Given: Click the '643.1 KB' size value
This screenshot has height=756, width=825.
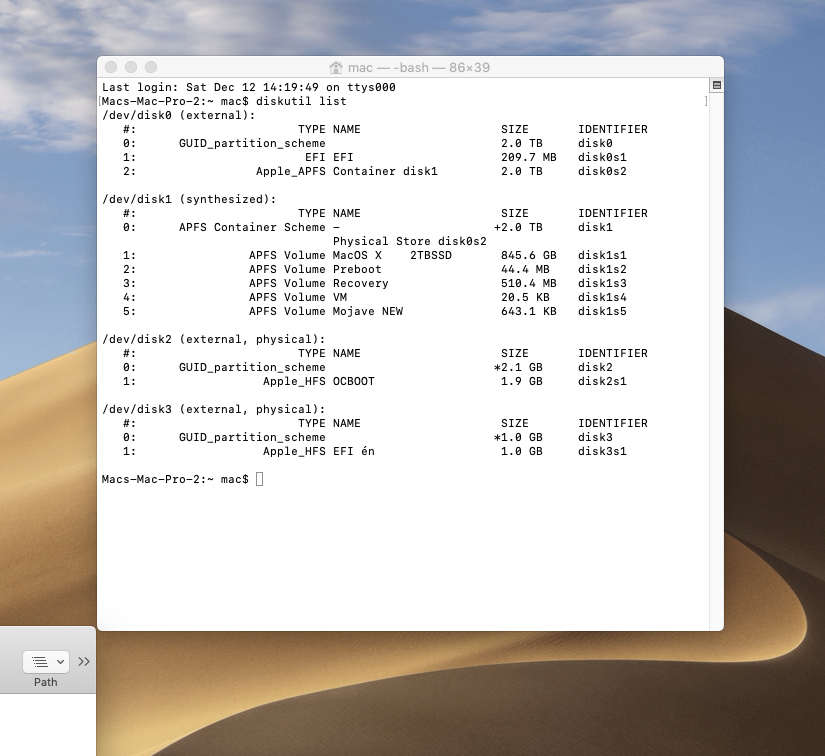Looking at the screenshot, I should [529, 311].
